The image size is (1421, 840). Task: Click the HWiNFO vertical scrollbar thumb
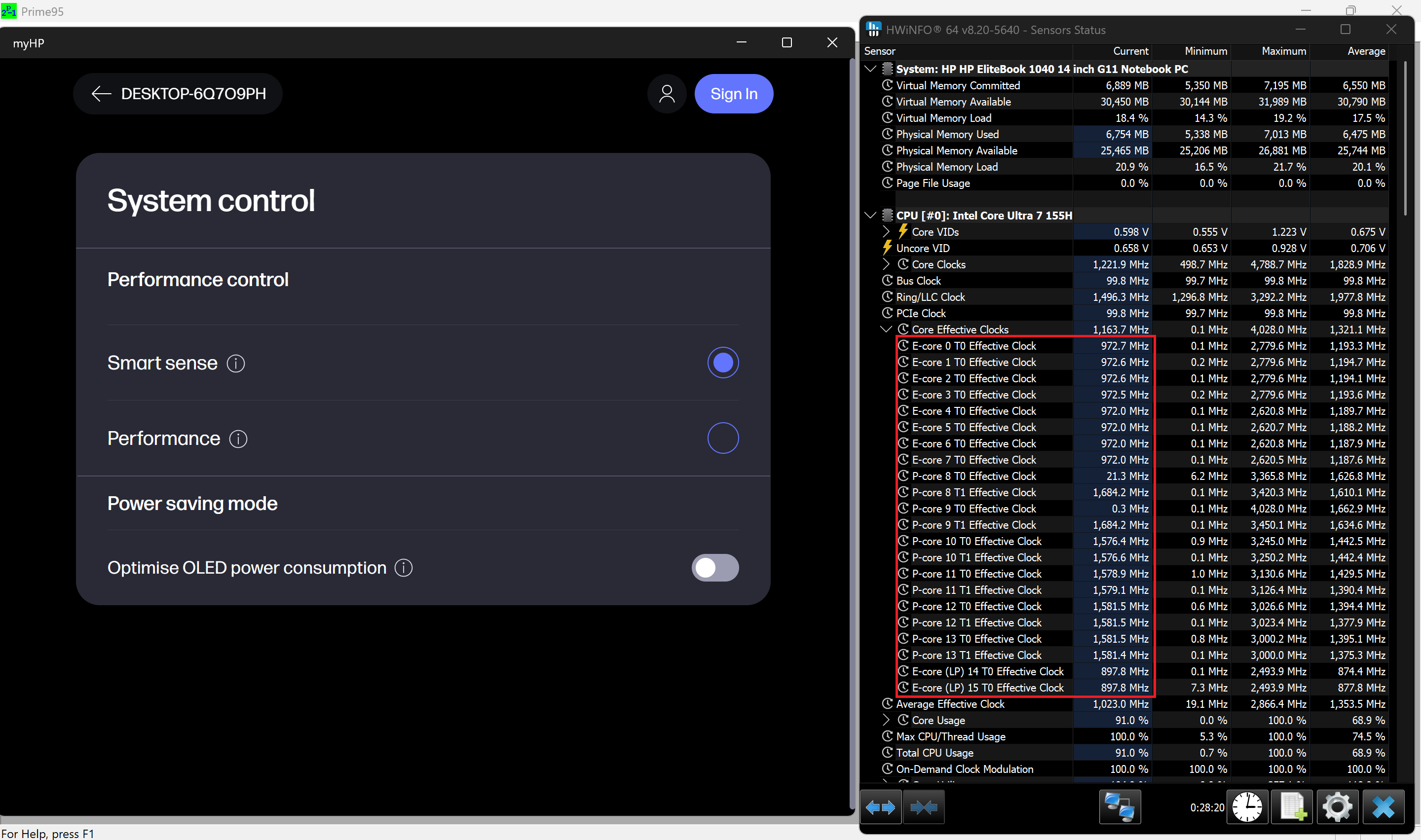[1405, 139]
